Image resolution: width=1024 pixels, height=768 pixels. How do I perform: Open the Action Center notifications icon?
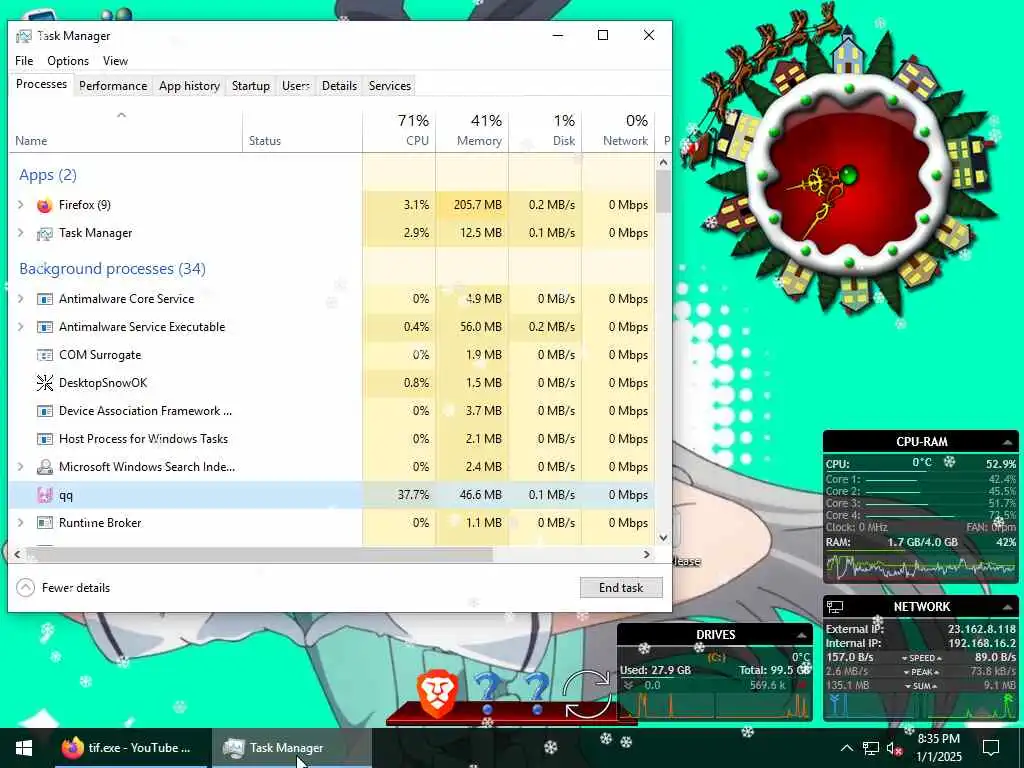(x=991, y=748)
